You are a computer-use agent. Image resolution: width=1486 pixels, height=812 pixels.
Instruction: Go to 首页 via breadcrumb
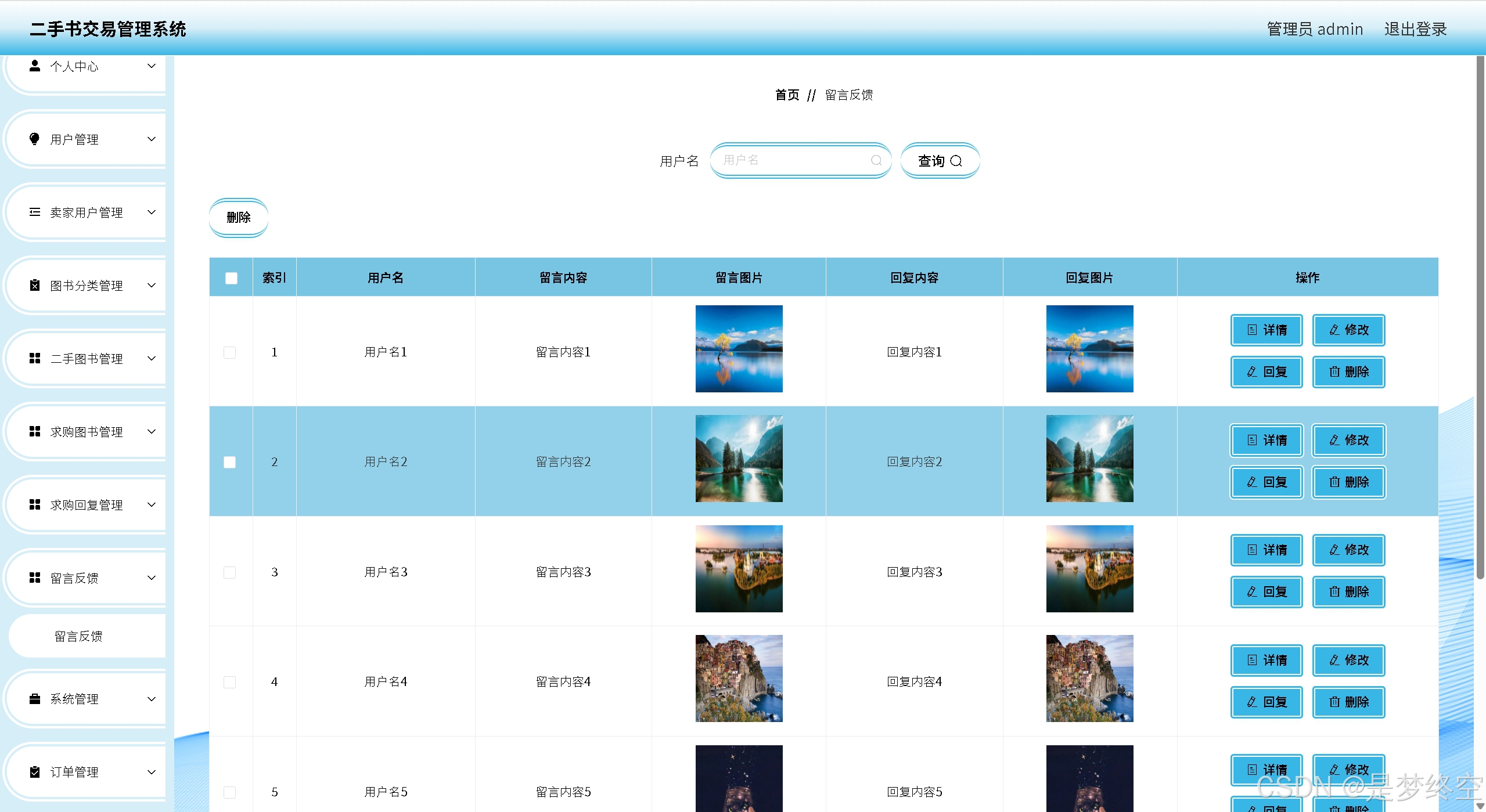pos(787,95)
